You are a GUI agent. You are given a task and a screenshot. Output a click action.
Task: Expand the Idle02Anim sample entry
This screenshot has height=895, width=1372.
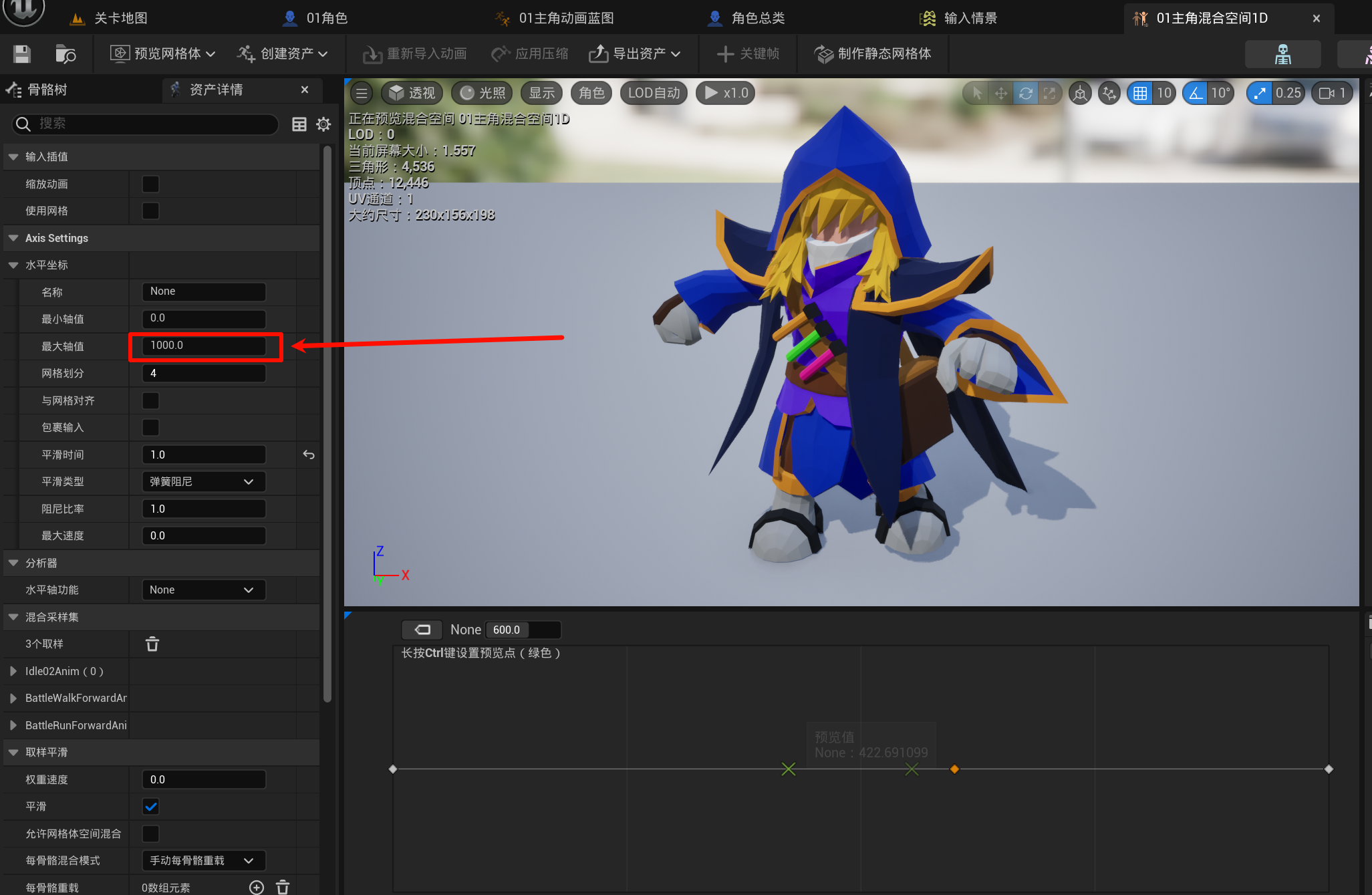pyautogui.click(x=13, y=670)
